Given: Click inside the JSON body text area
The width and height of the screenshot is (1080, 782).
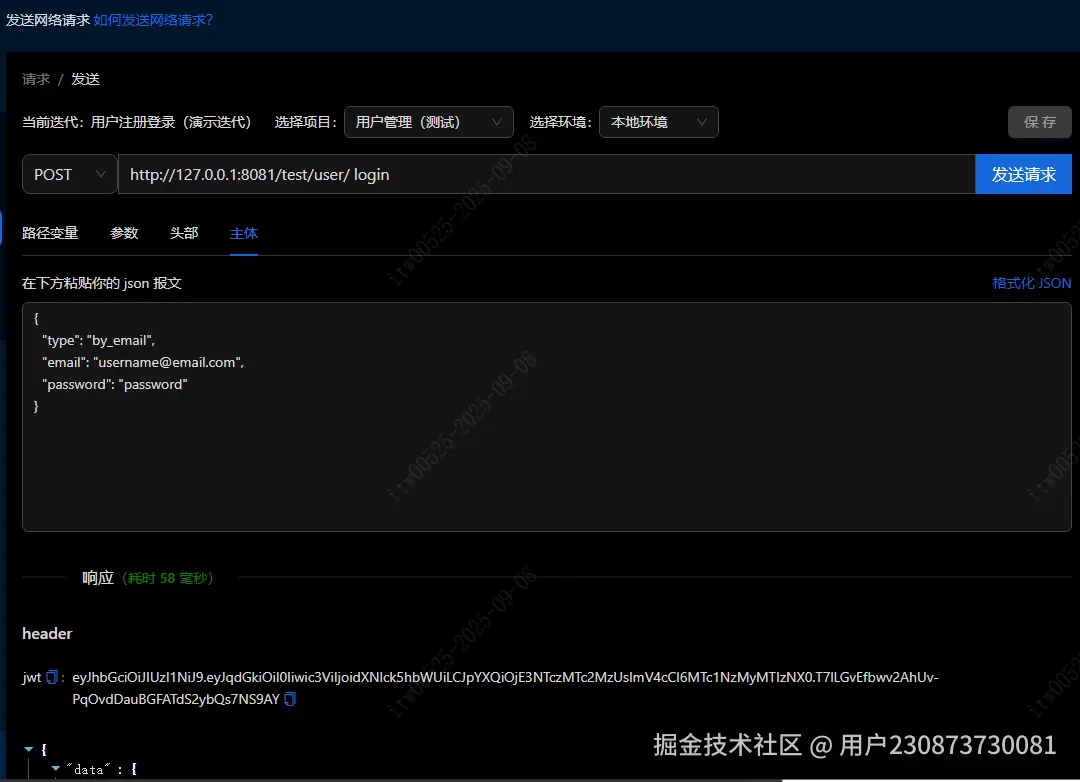Looking at the screenshot, I should click(x=547, y=417).
